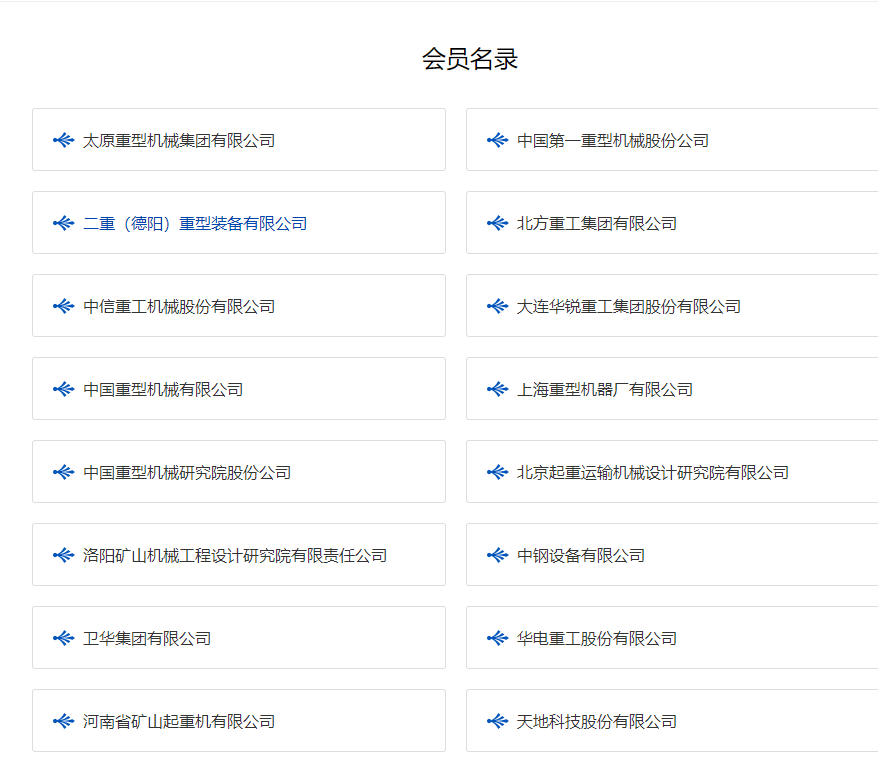View 华电重工股份有限公司 member entry
The width and height of the screenshot is (878, 769).
click(596, 638)
